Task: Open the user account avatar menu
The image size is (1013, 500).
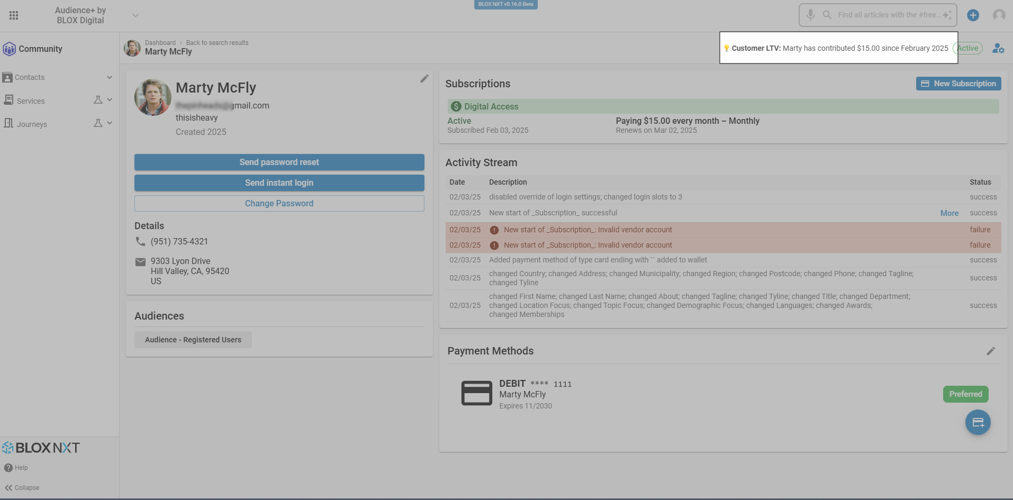Action: [999, 15]
